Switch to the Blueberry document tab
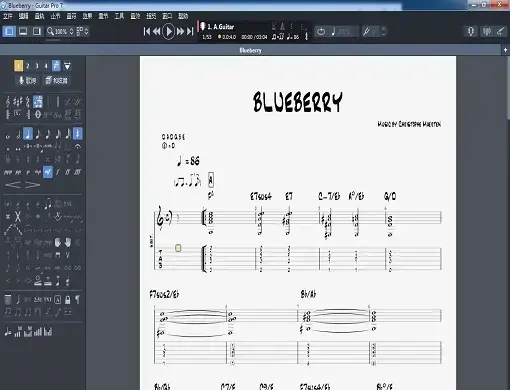This screenshot has width=510, height=390. coord(250,50)
